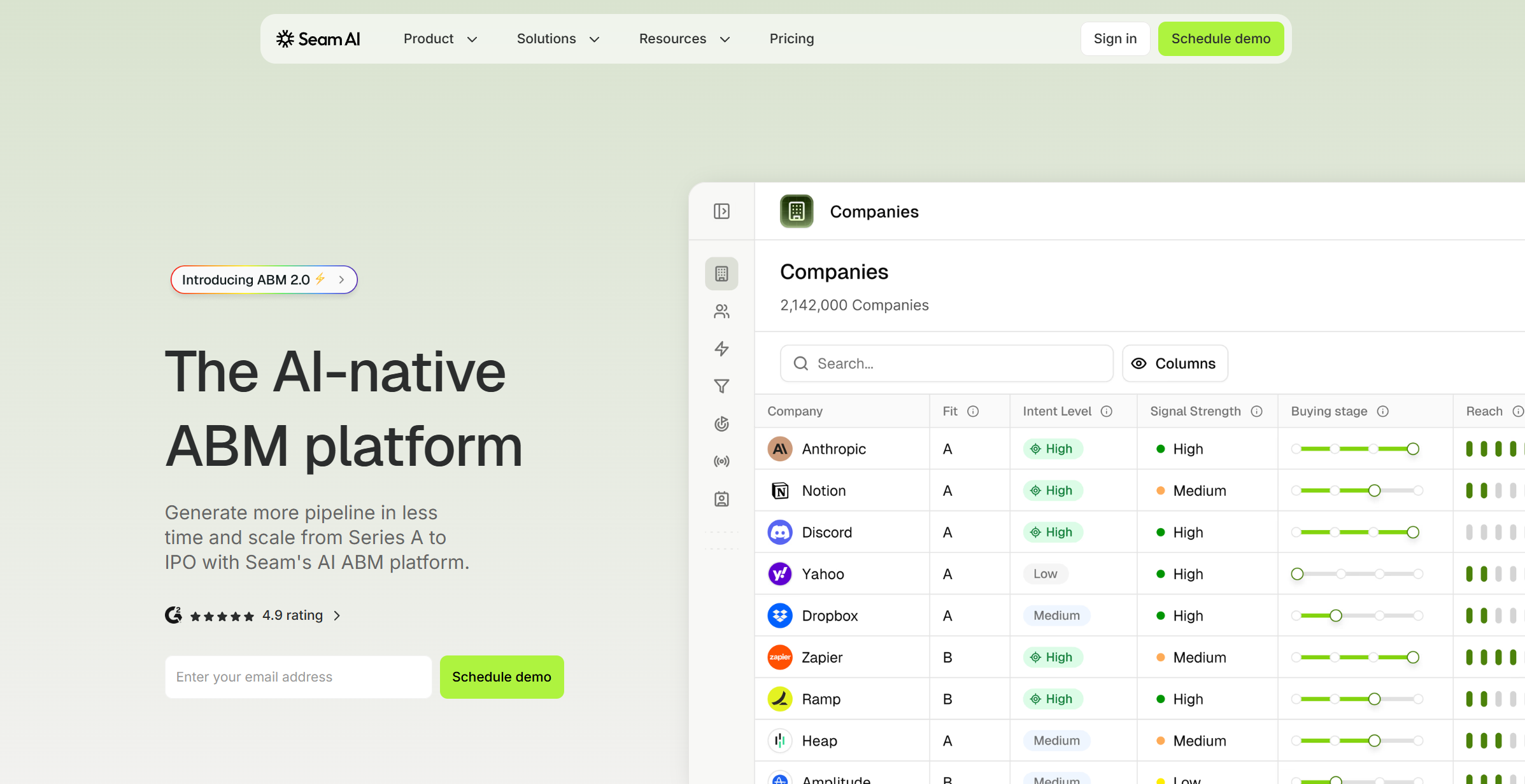Click the Medium signal strength for Notion
Viewport: 1525px width, 784px height.
1191,491
